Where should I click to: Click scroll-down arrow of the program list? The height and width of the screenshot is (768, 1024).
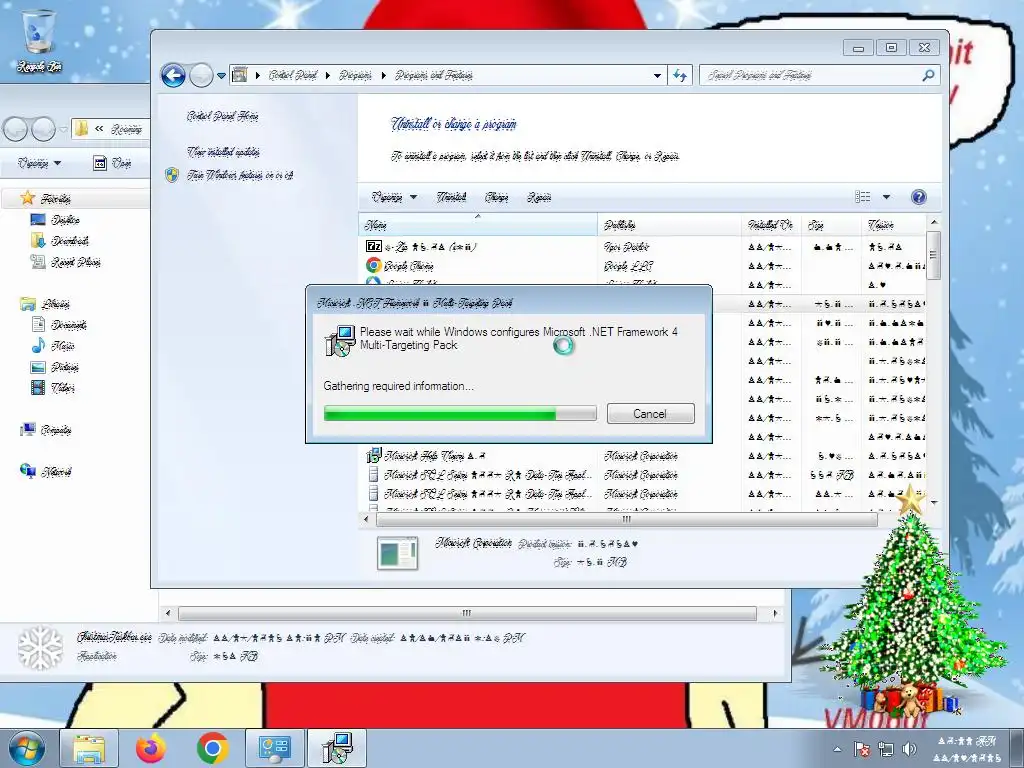934,502
